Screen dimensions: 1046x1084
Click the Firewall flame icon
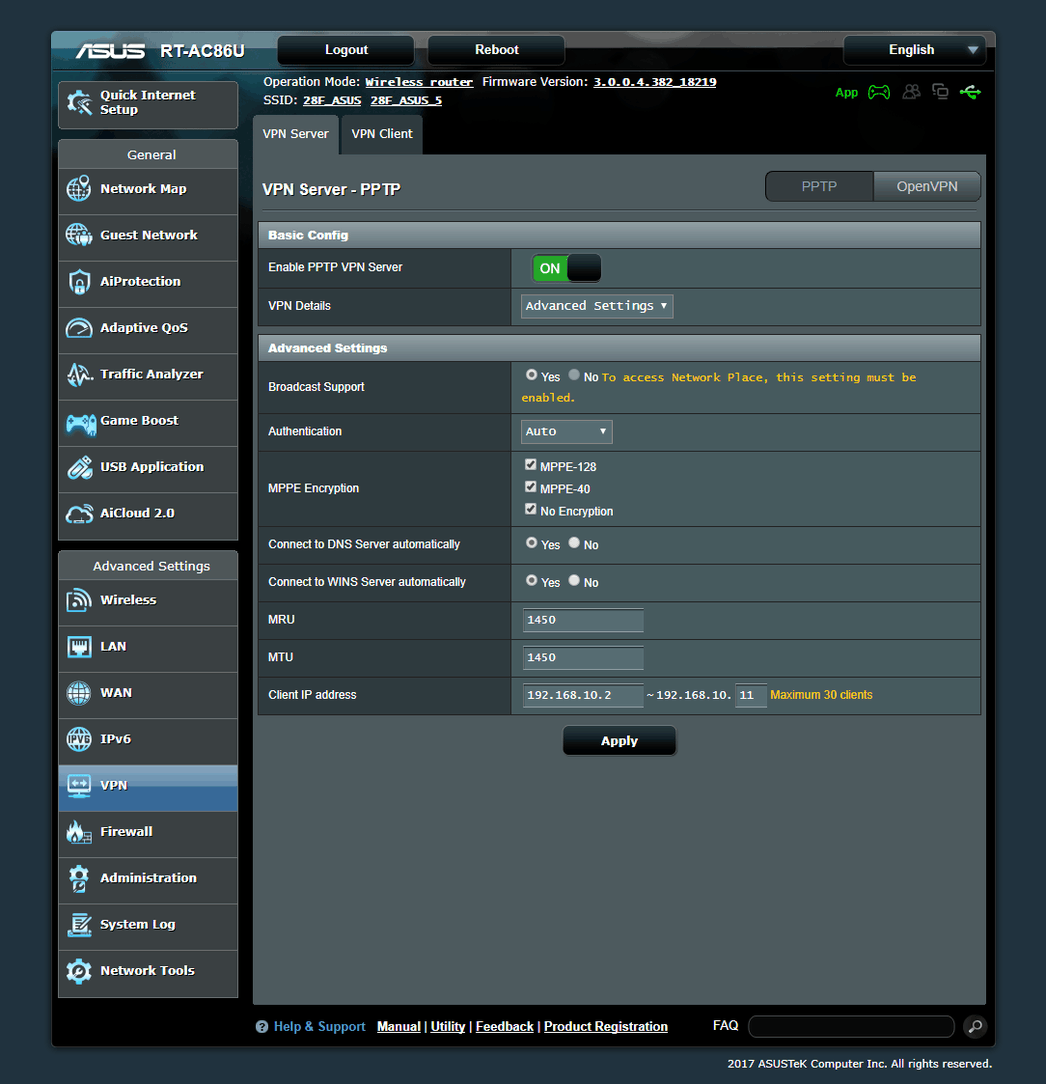pyautogui.click(x=79, y=832)
